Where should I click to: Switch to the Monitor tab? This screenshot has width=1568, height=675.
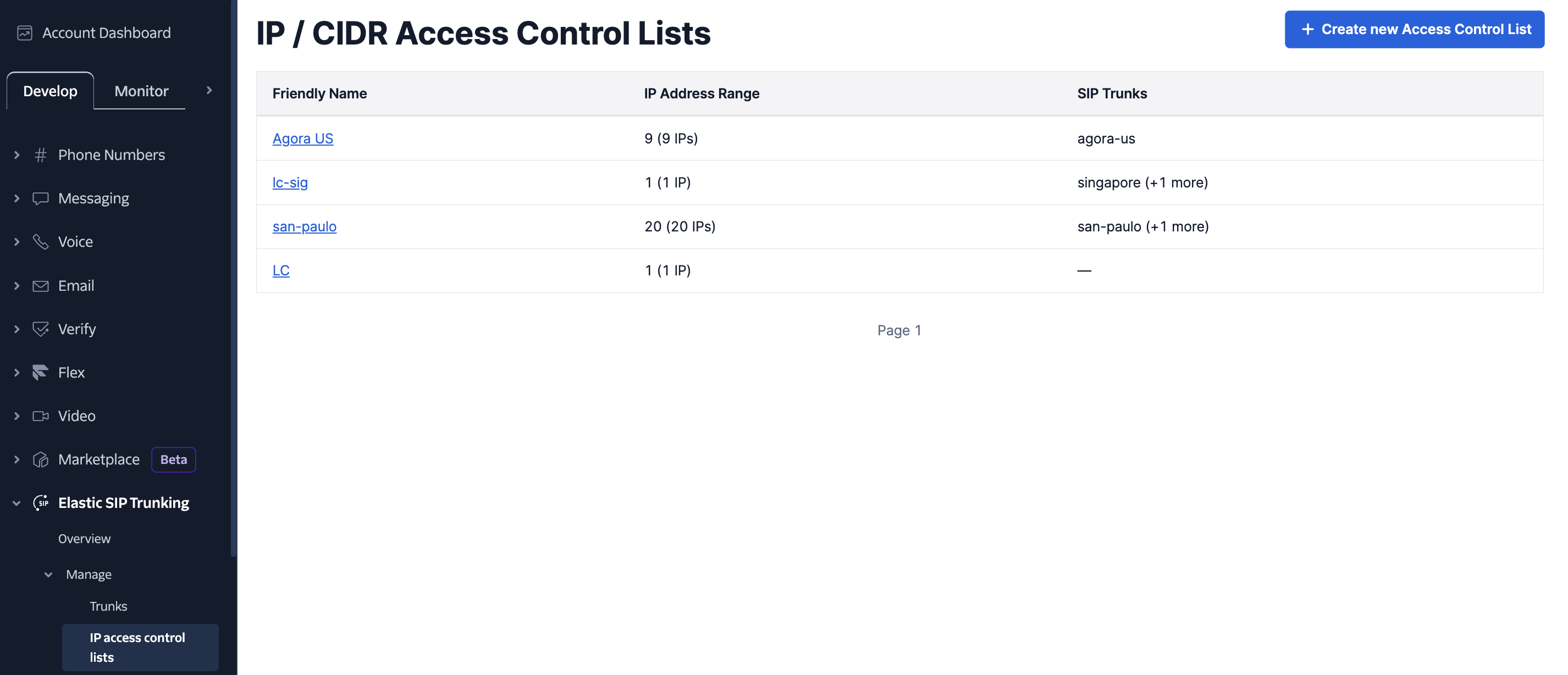(141, 91)
